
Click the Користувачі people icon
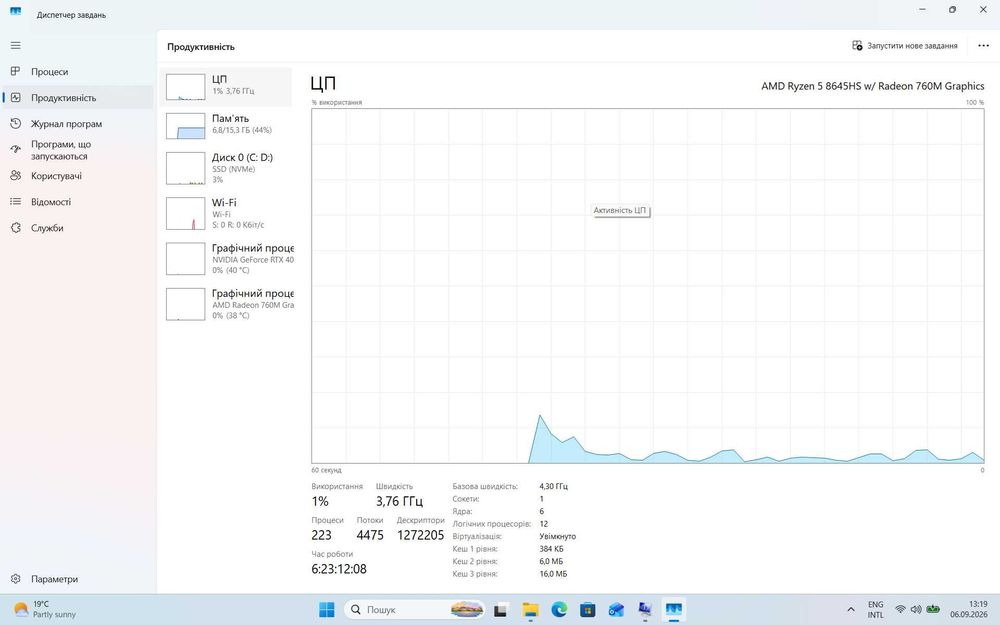point(16,175)
